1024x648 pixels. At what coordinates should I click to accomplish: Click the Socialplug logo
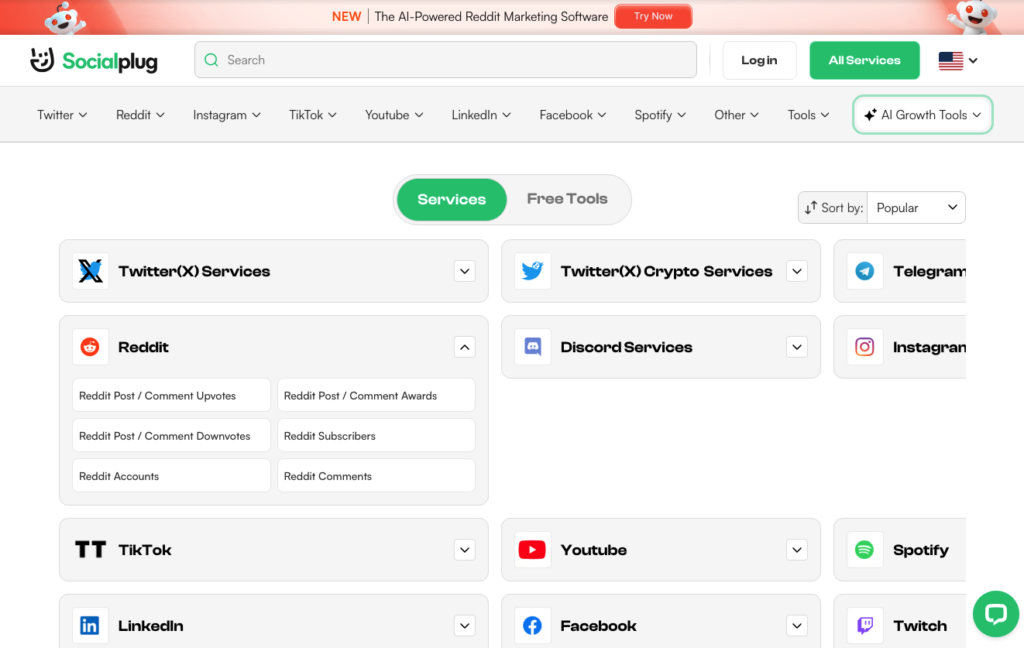93,61
